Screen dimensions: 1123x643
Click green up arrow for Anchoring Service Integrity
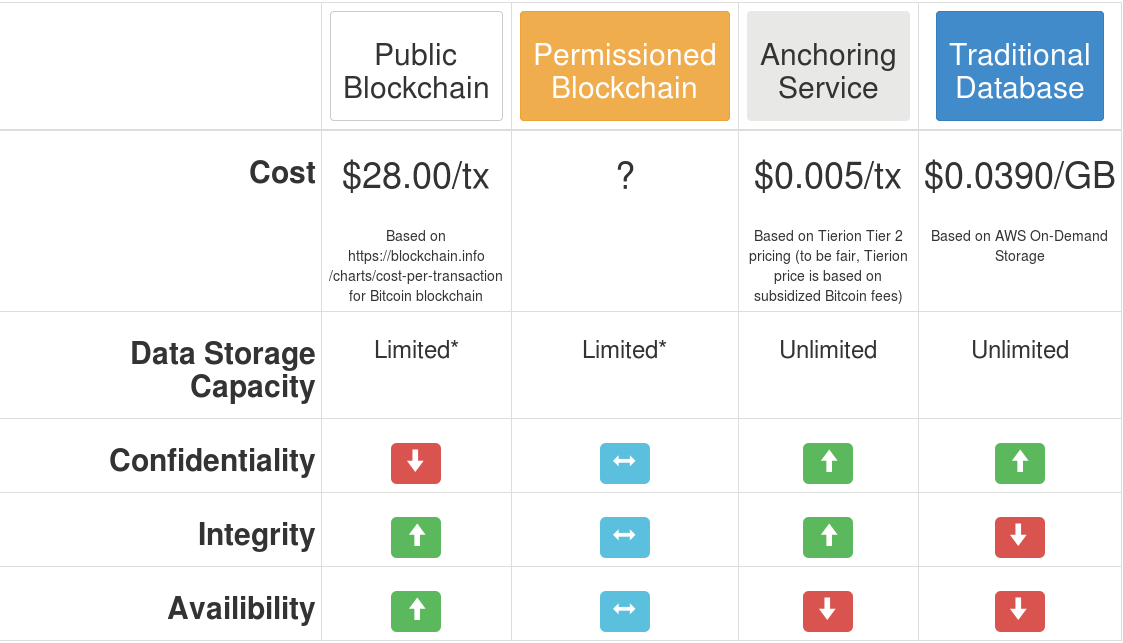pos(828,537)
